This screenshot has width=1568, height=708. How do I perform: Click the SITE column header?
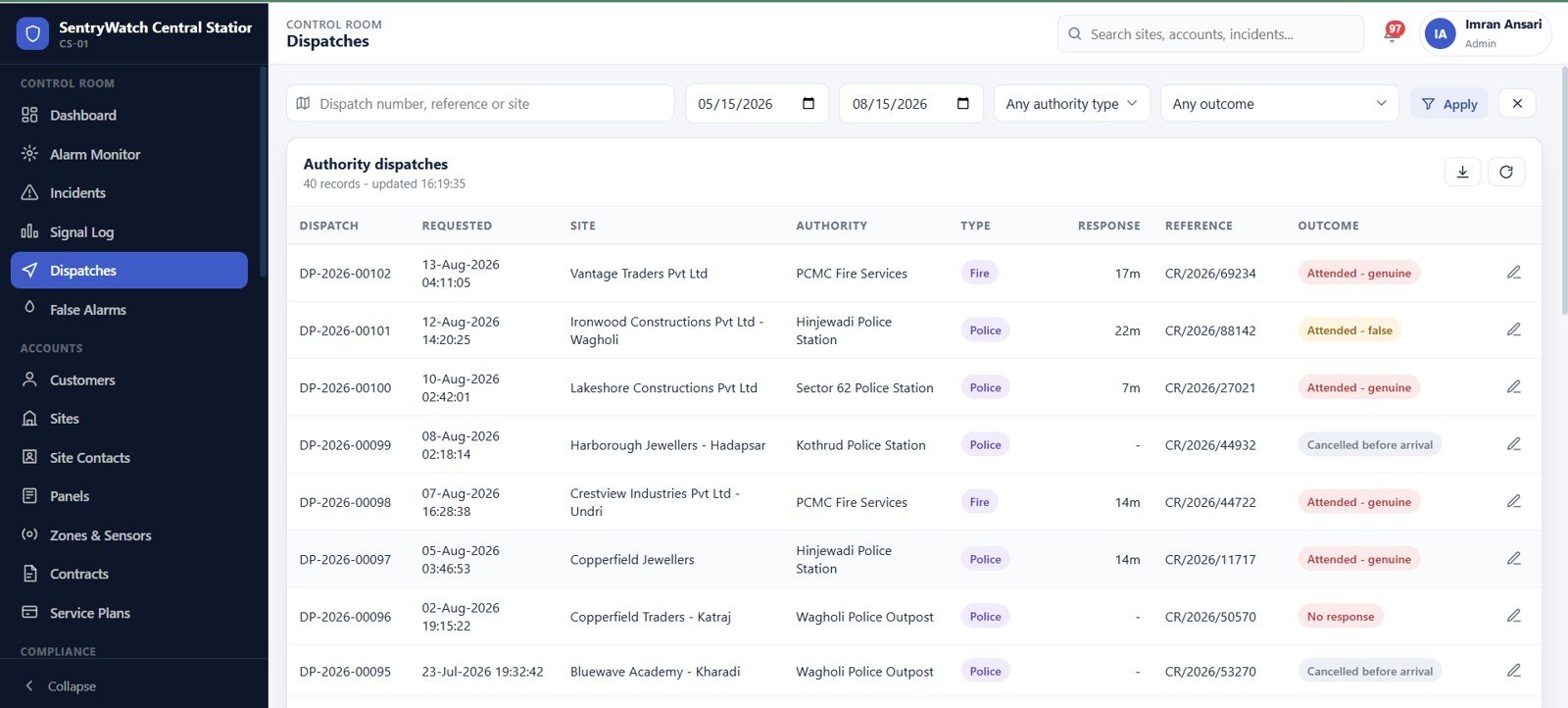[x=583, y=226]
